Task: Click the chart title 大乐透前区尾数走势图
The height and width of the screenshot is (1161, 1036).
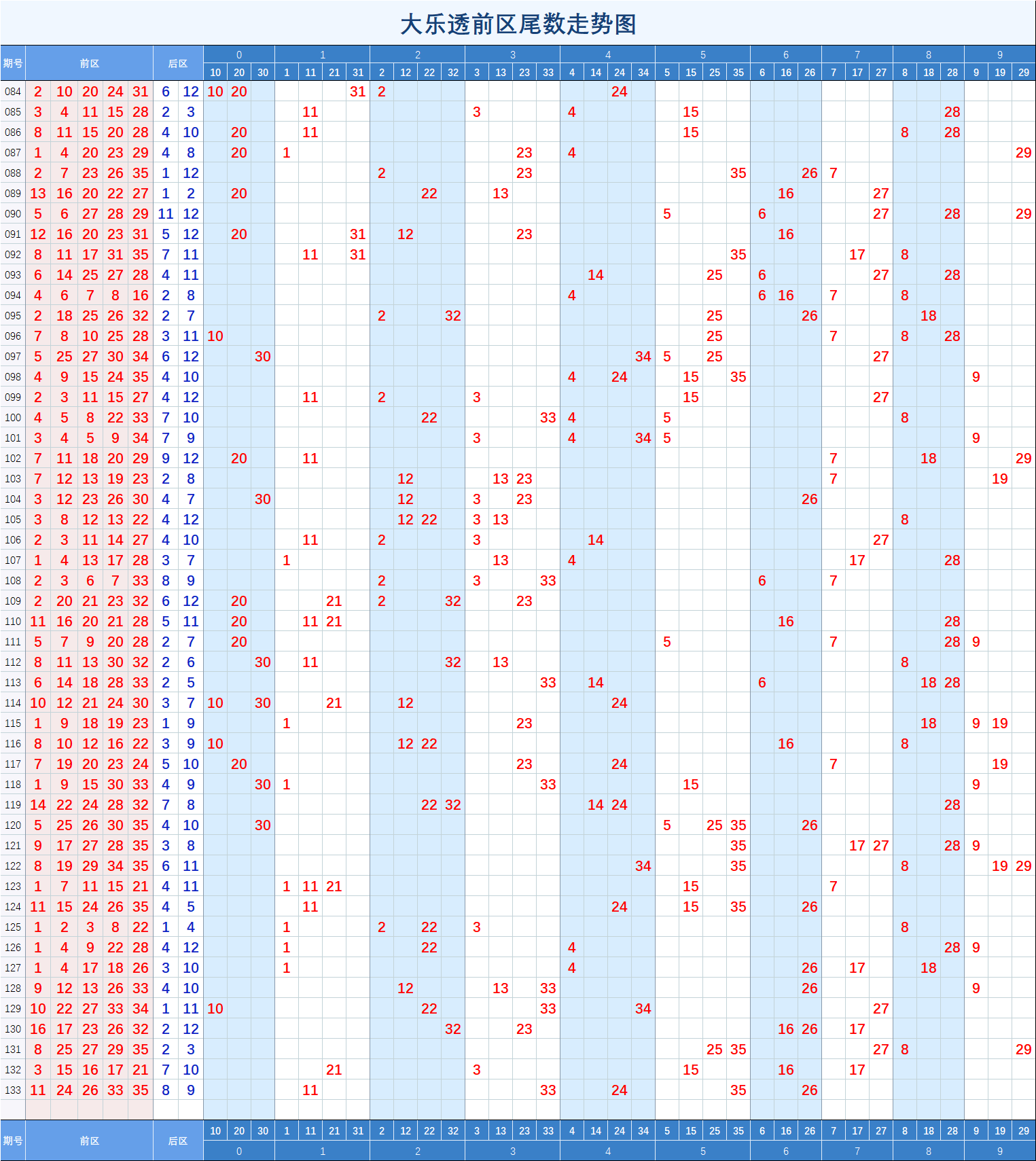Action: click(518, 24)
